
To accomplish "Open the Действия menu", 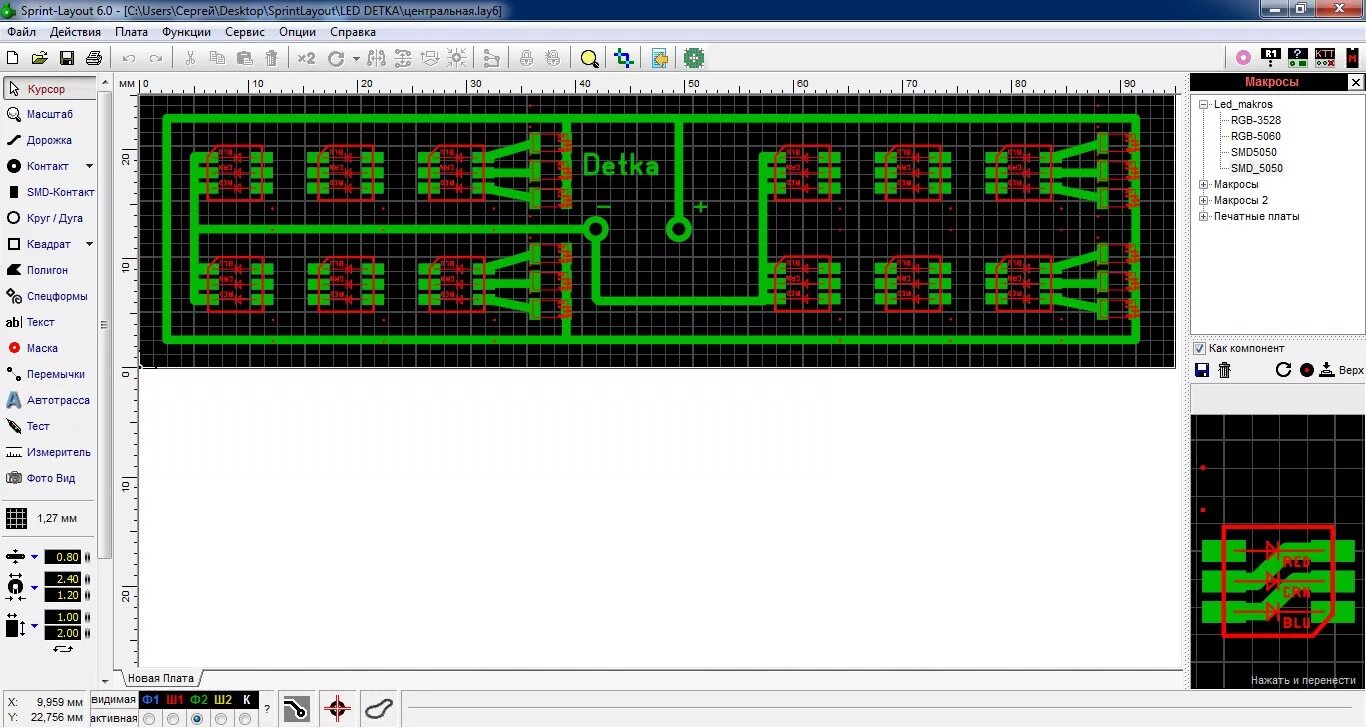I will click(75, 32).
